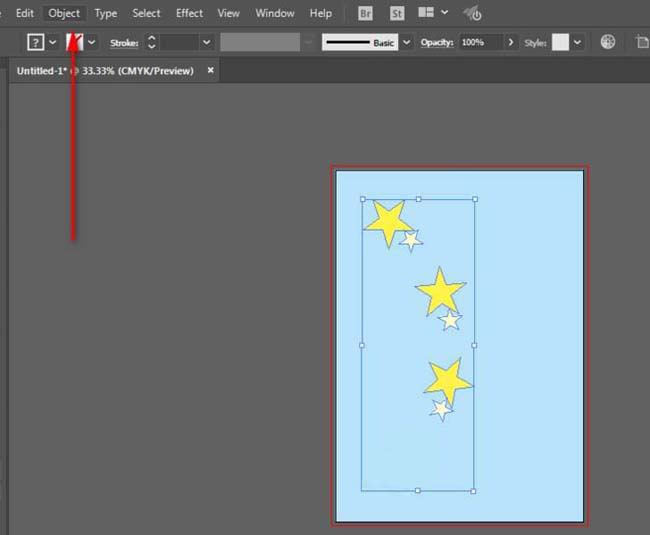The width and height of the screenshot is (650, 535).
Task: Open the Effect menu
Action: (189, 13)
